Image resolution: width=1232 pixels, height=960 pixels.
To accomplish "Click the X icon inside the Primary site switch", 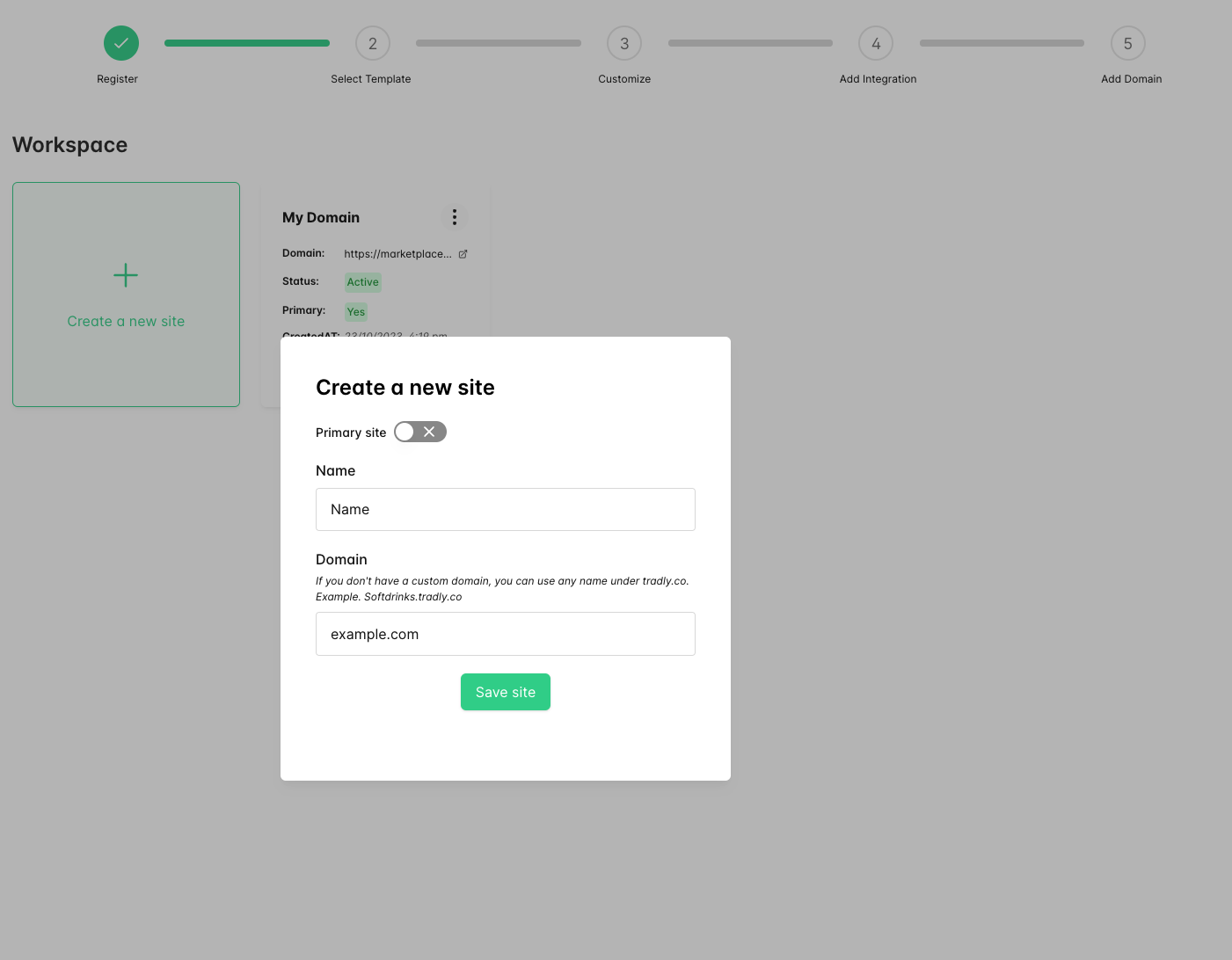I will (430, 432).
